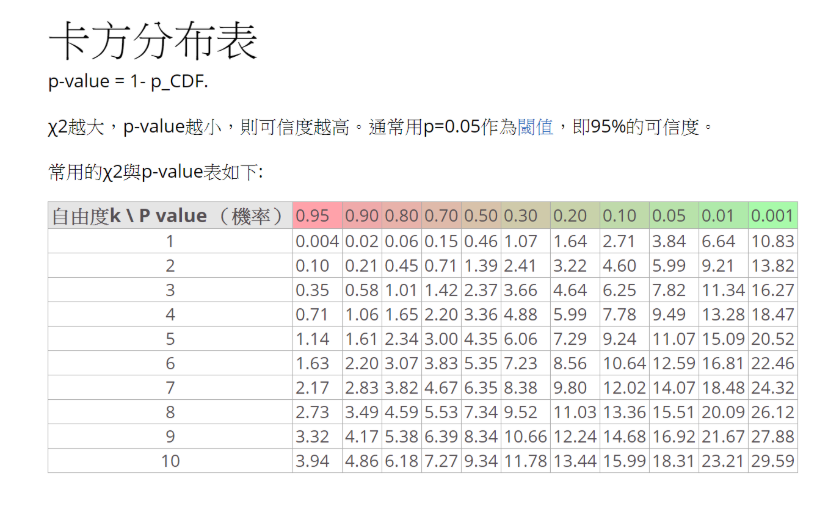The height and width of the screenshot is (508, 833).
Task: Click the degrees-of-freedom label 10
Action: (170, 461)
